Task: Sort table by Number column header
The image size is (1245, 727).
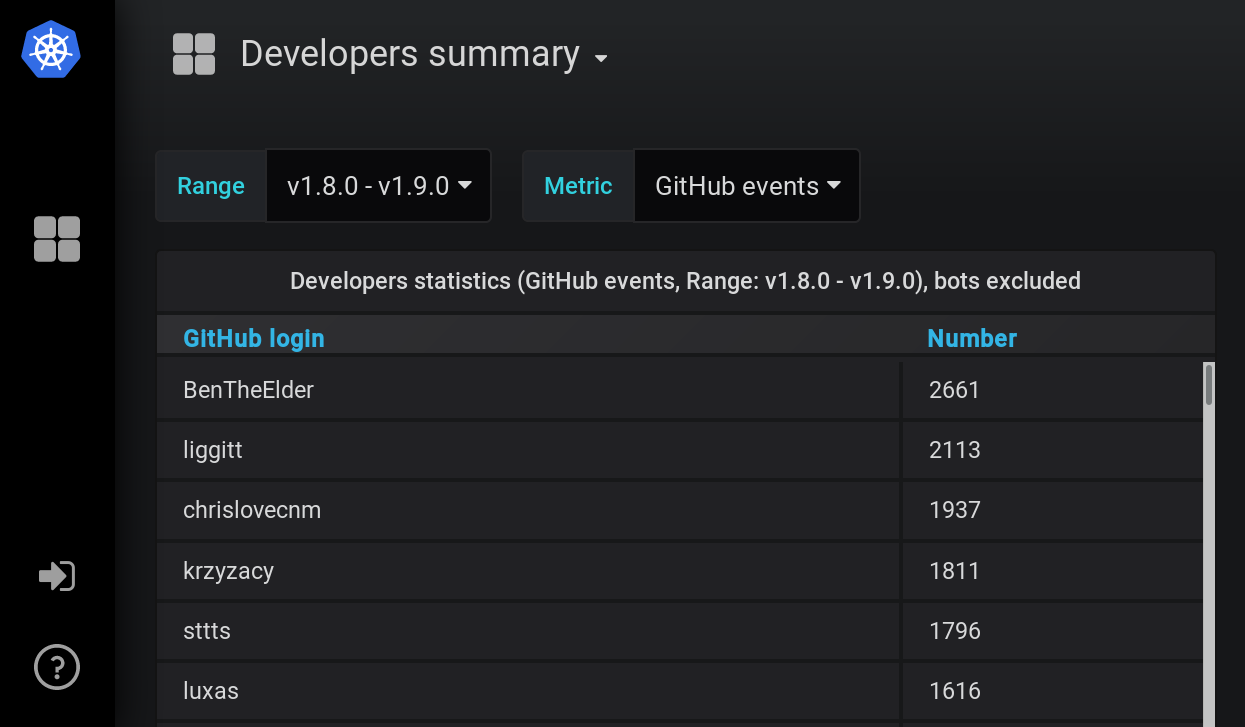Action: point(972,338)
